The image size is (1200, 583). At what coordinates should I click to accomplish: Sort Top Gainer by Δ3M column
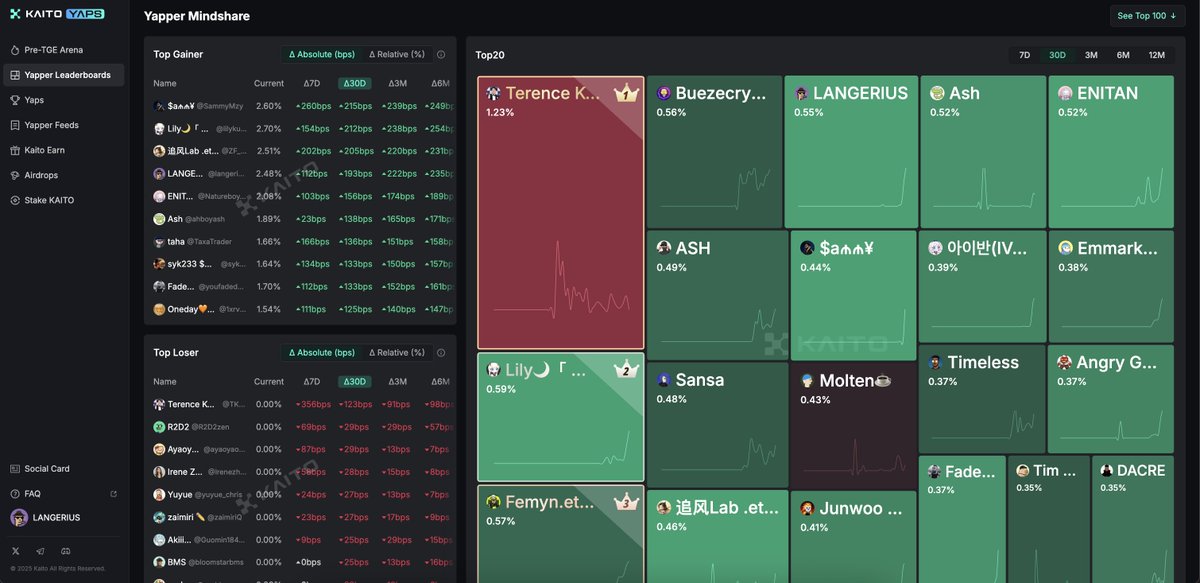(398, 84)
